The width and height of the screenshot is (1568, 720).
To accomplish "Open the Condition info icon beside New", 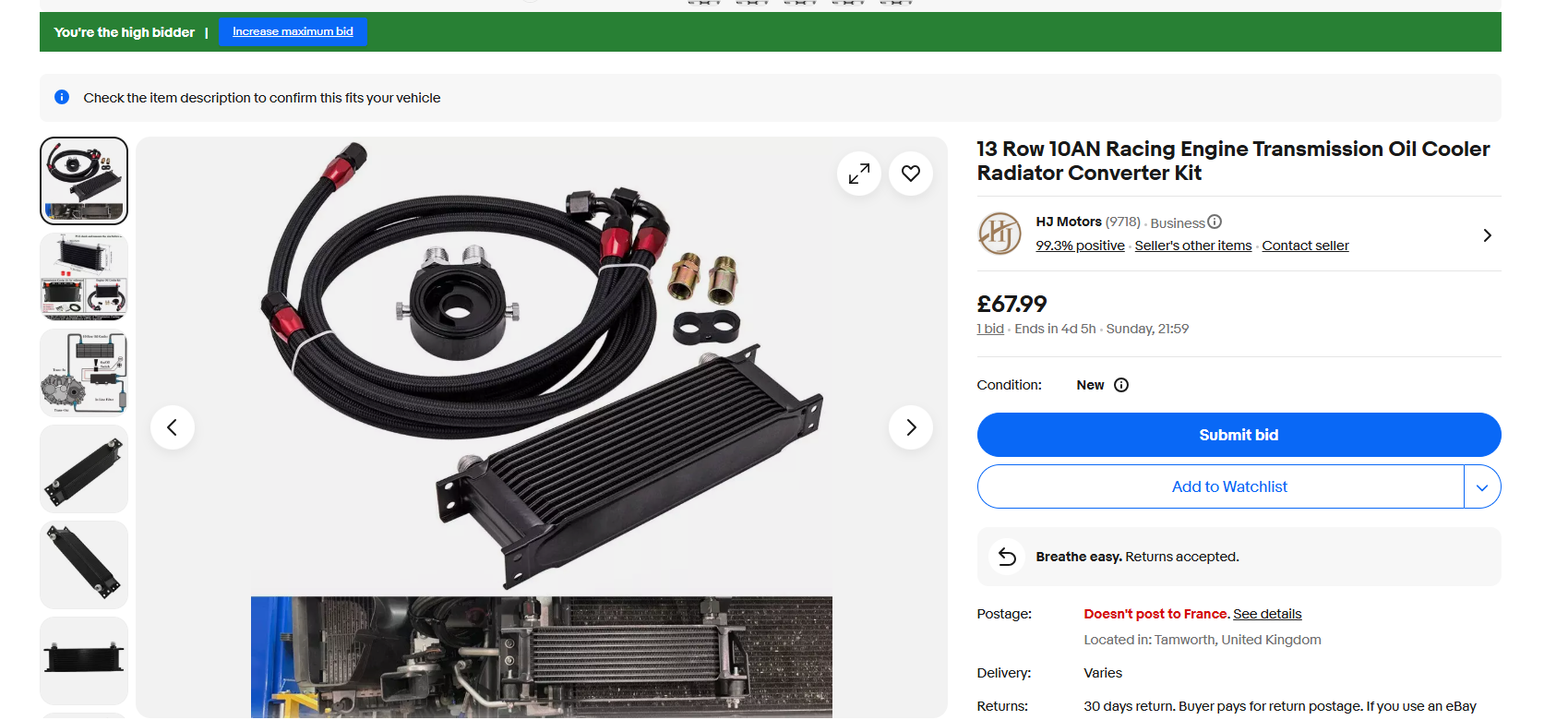I will (1121, 385).
